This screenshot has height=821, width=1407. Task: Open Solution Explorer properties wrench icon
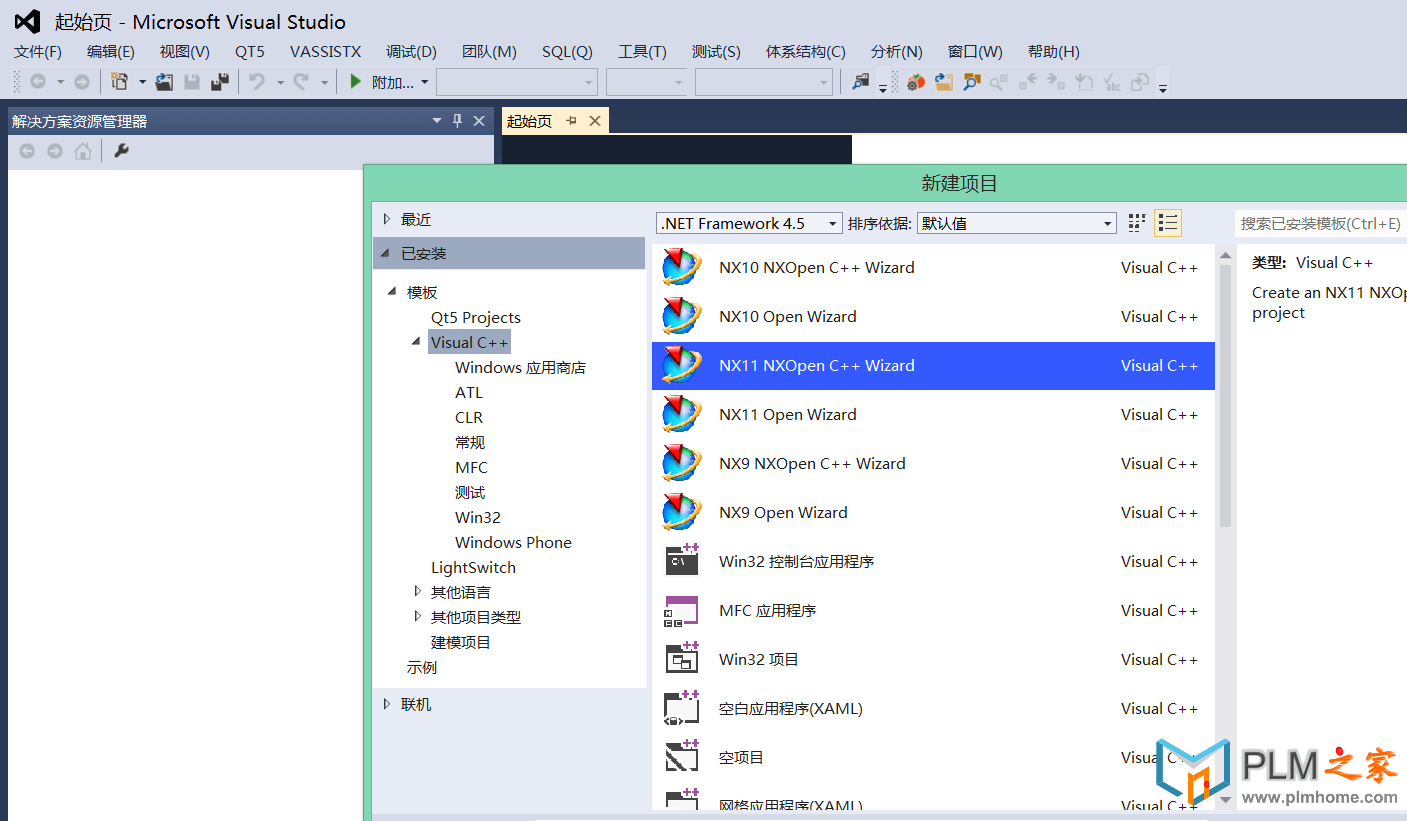(121, 151)
